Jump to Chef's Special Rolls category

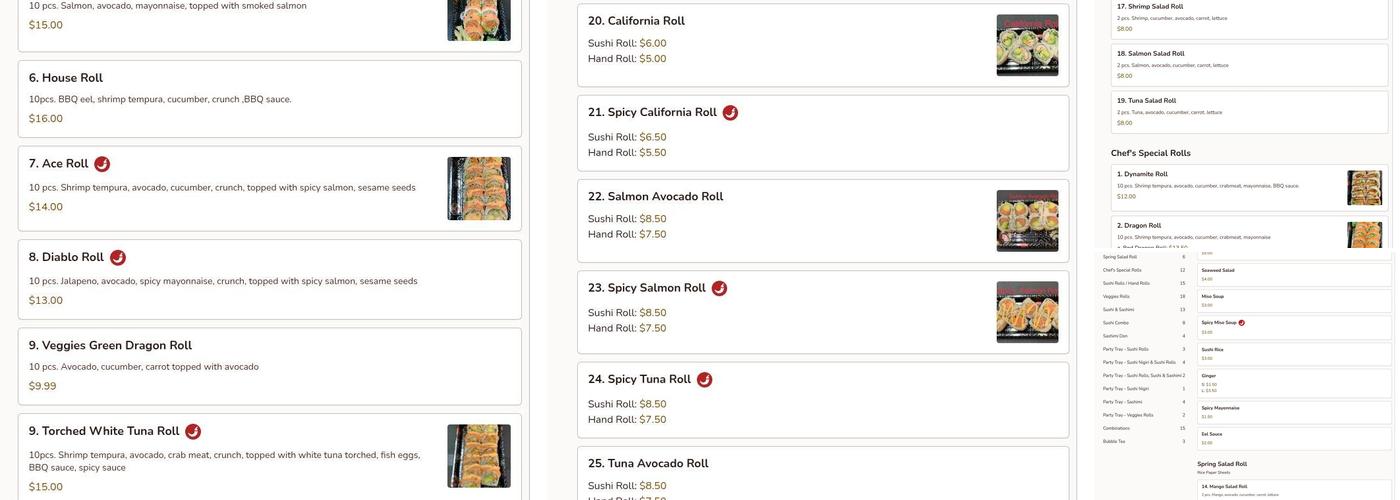1122,270
